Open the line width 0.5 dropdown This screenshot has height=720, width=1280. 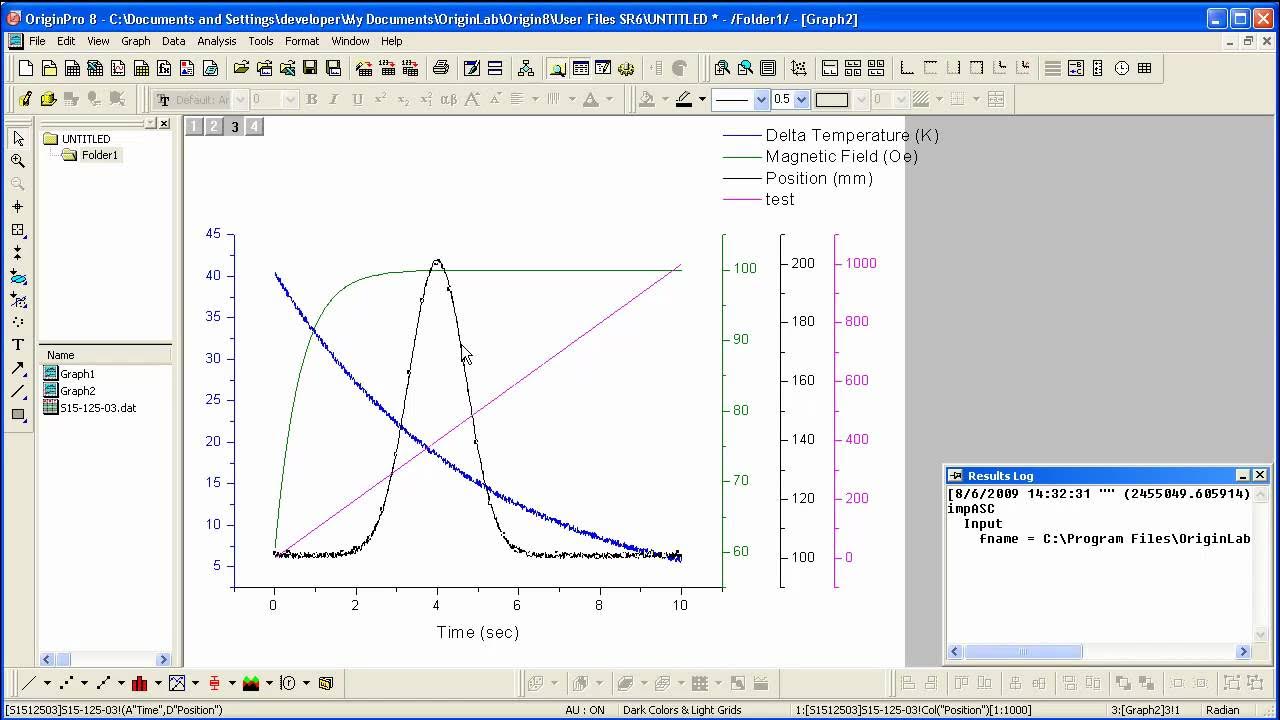[801, 99]
